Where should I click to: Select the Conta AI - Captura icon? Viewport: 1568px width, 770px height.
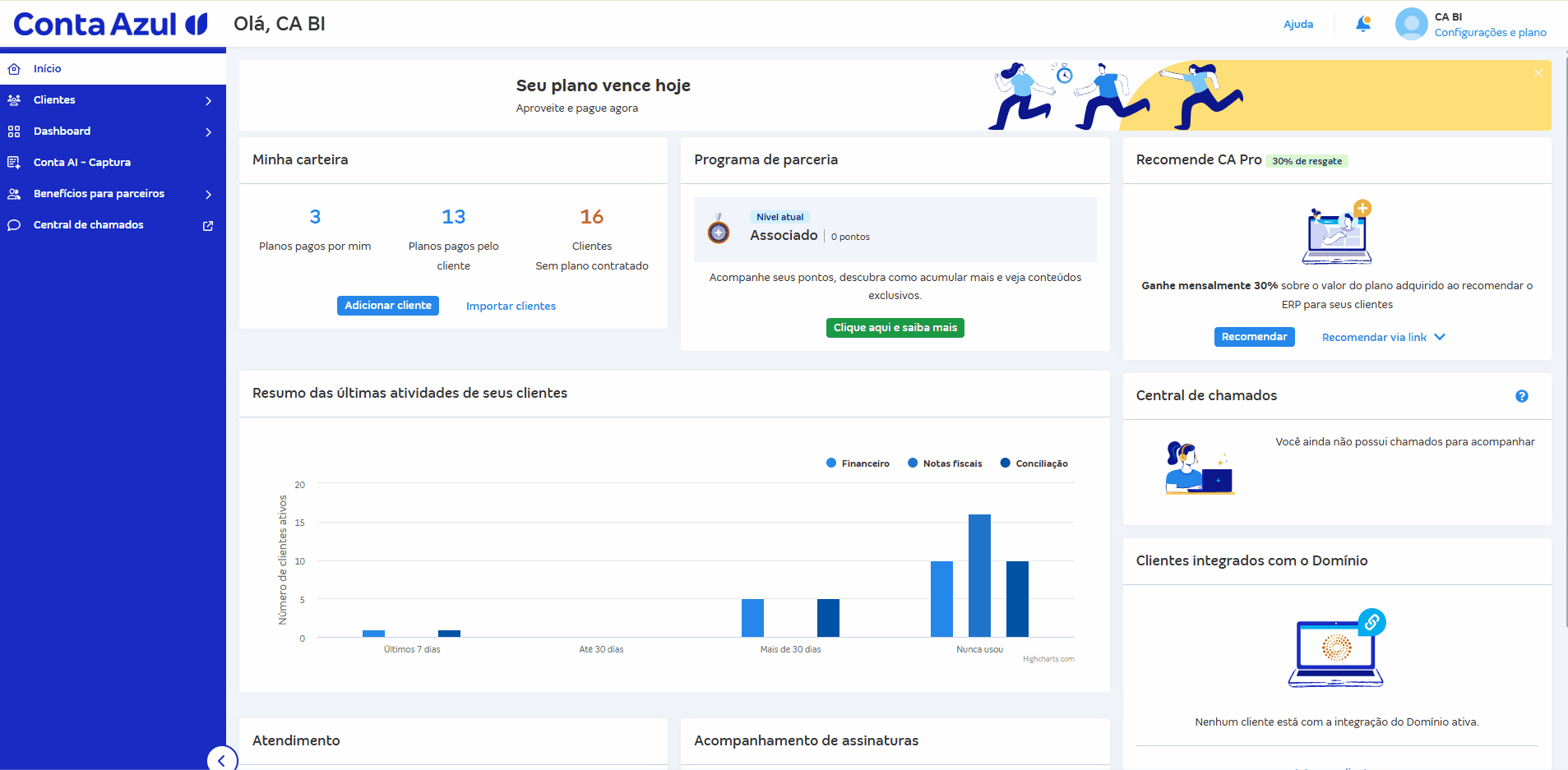pos(15,162)
